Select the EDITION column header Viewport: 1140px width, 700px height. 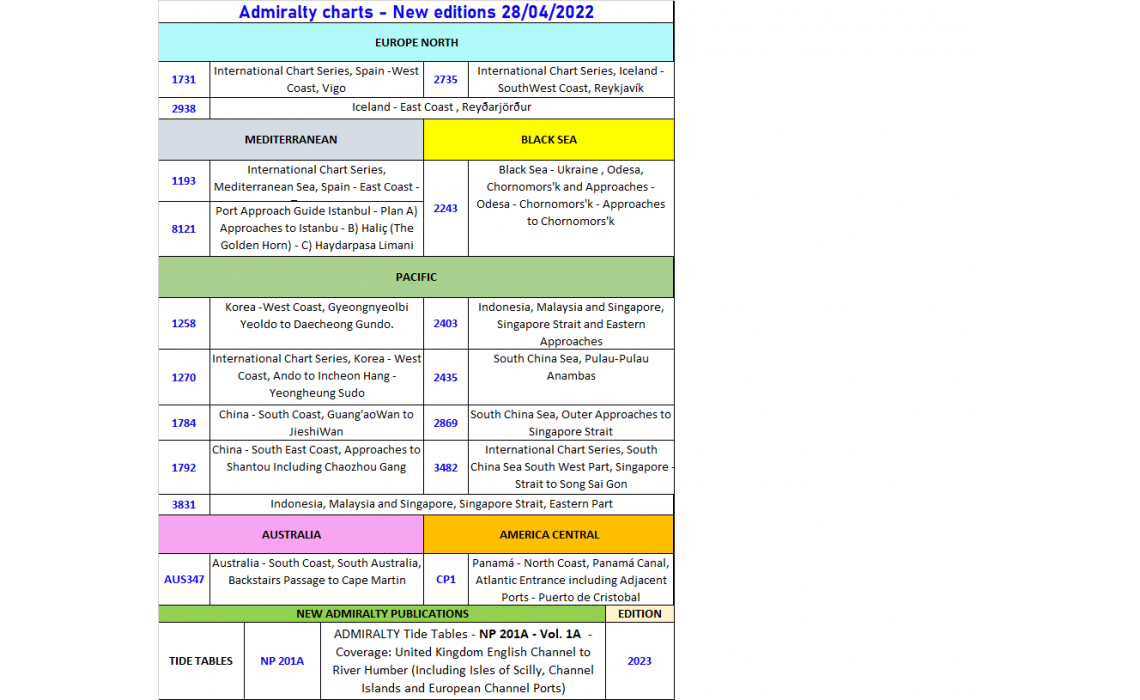[x=640, y=613]
